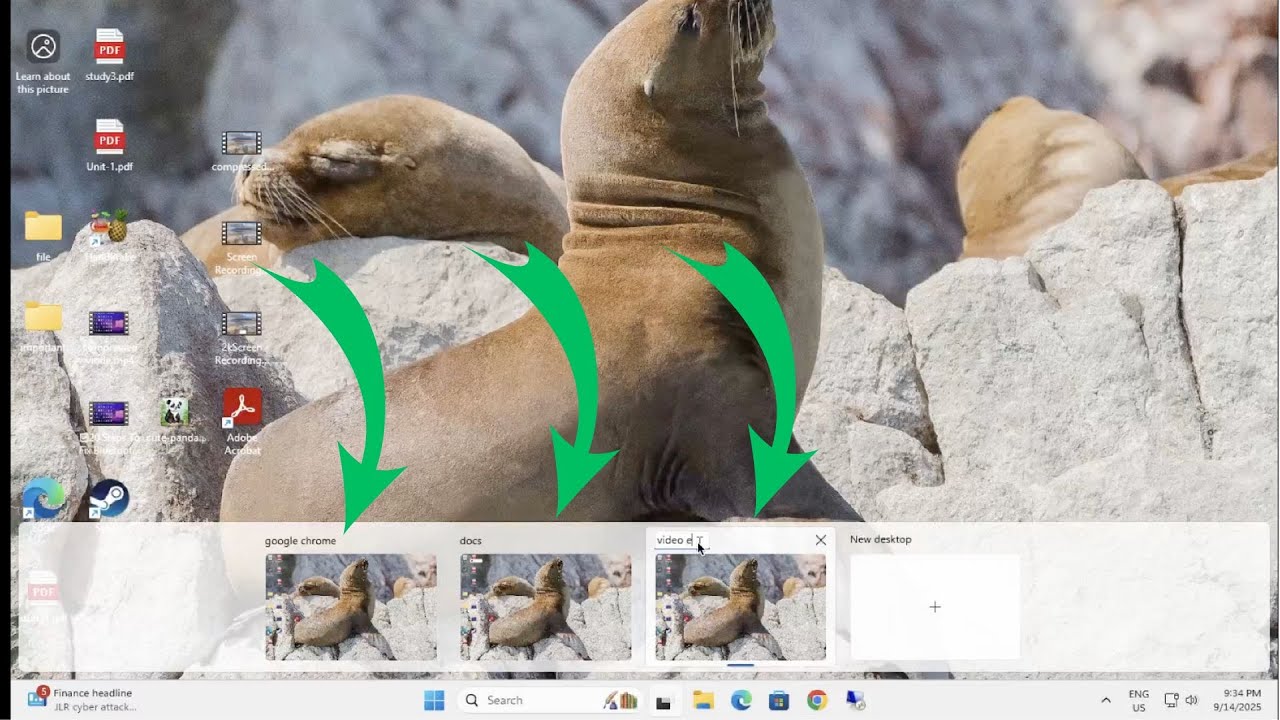1280x720 pixels.
Task: Add a New desktop with plus tile
Action: [935, 607]
